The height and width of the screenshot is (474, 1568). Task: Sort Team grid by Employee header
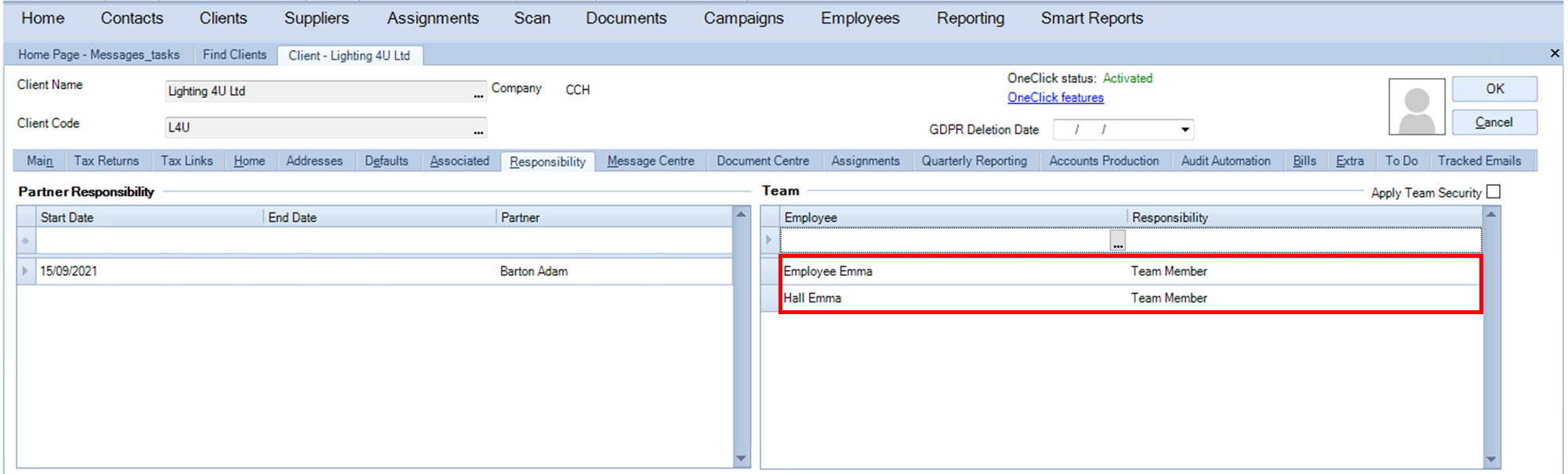click(953, 217)
